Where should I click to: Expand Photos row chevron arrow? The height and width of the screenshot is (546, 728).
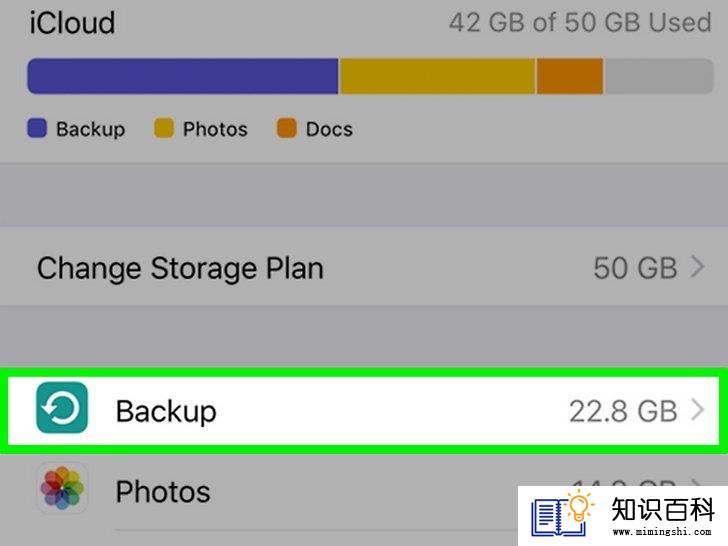click(697, 483)
